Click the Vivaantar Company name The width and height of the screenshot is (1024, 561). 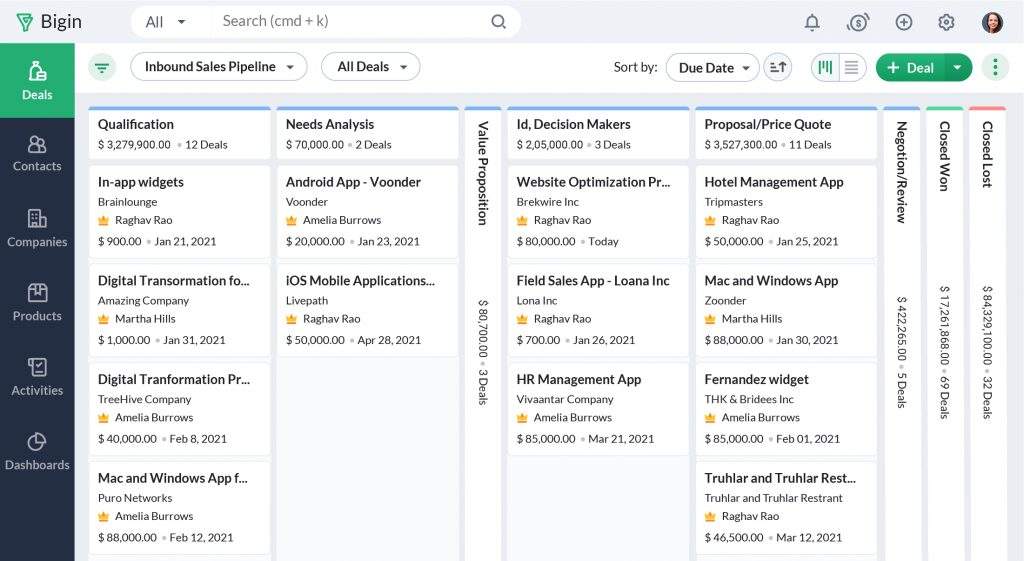565,399
